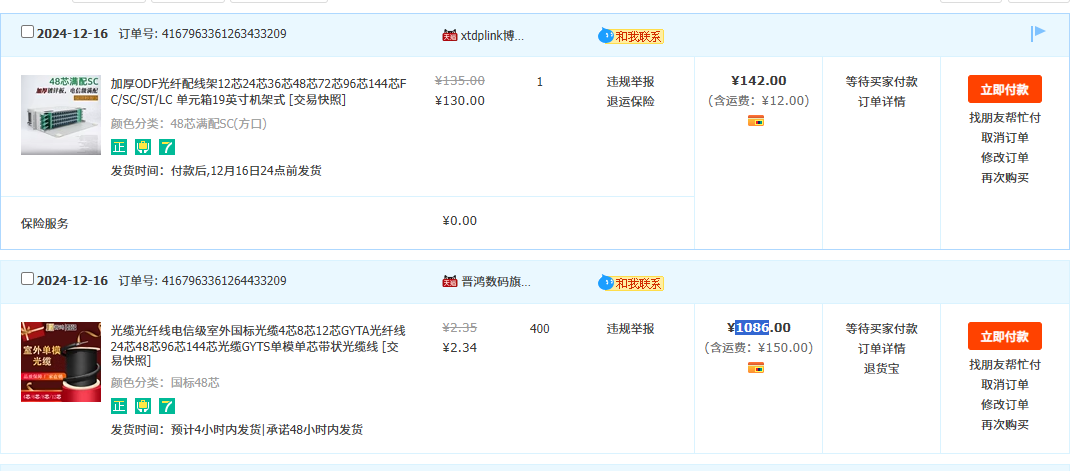The width and height of the screenshot is (1072, 471).
Task: Click the green 7-day badge on cable item
Action: click(x=167, y=406)
